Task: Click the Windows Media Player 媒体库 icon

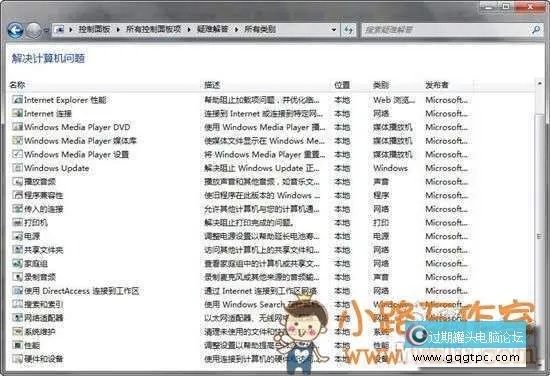Action: 17,141
